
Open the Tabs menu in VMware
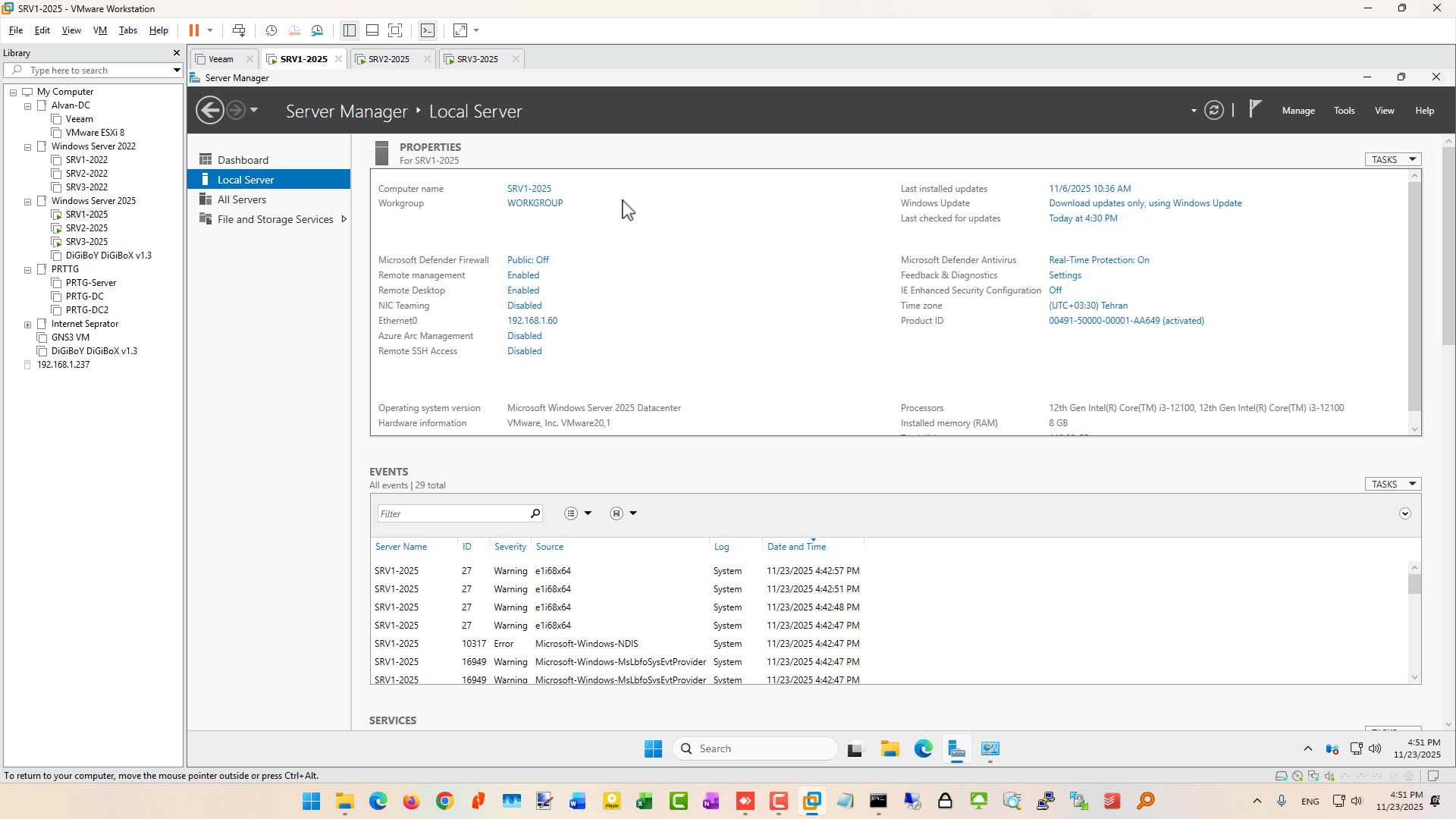pyautogui.click(x=128, y=30)
